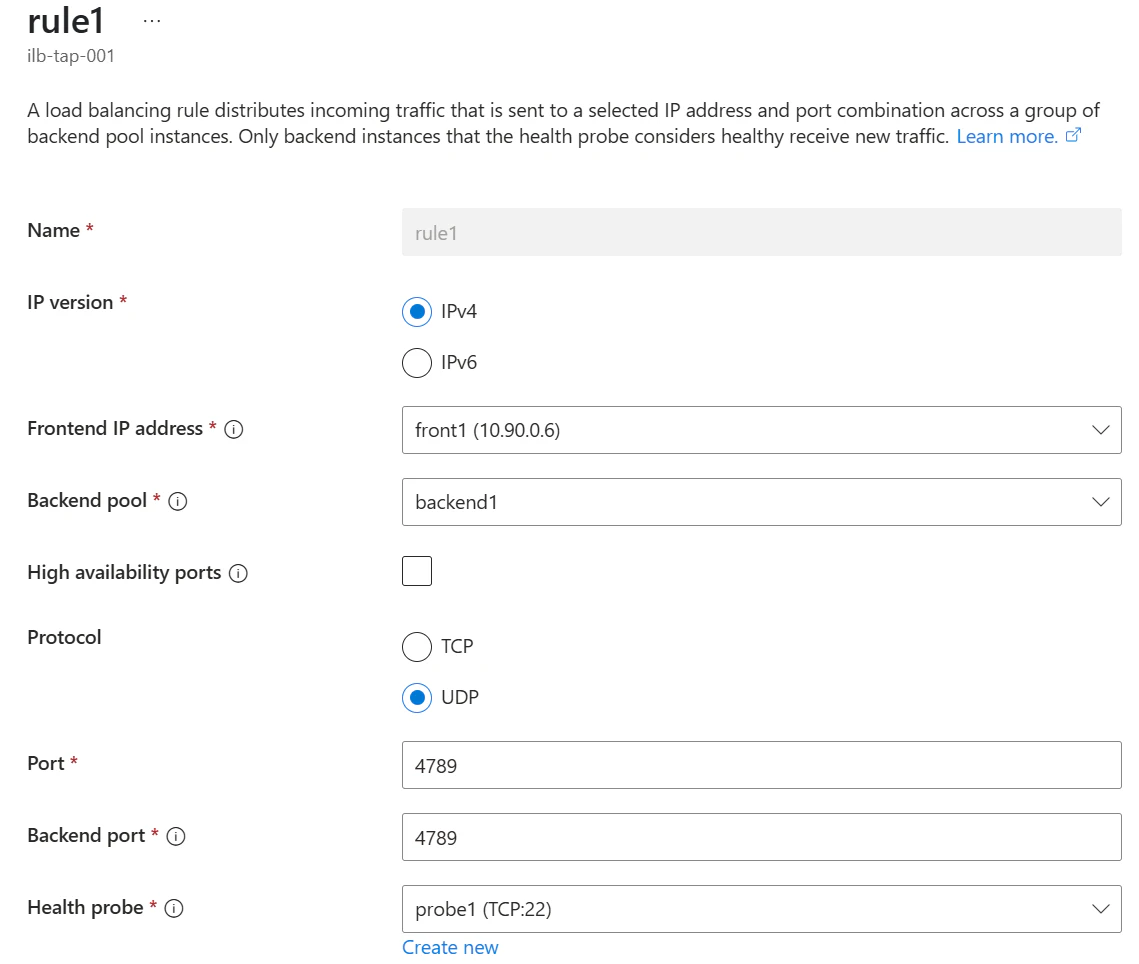1139x964 pixels.
Task: Expand the Backend pool dropdown showing backend1
Action: (x=761, y=502)
